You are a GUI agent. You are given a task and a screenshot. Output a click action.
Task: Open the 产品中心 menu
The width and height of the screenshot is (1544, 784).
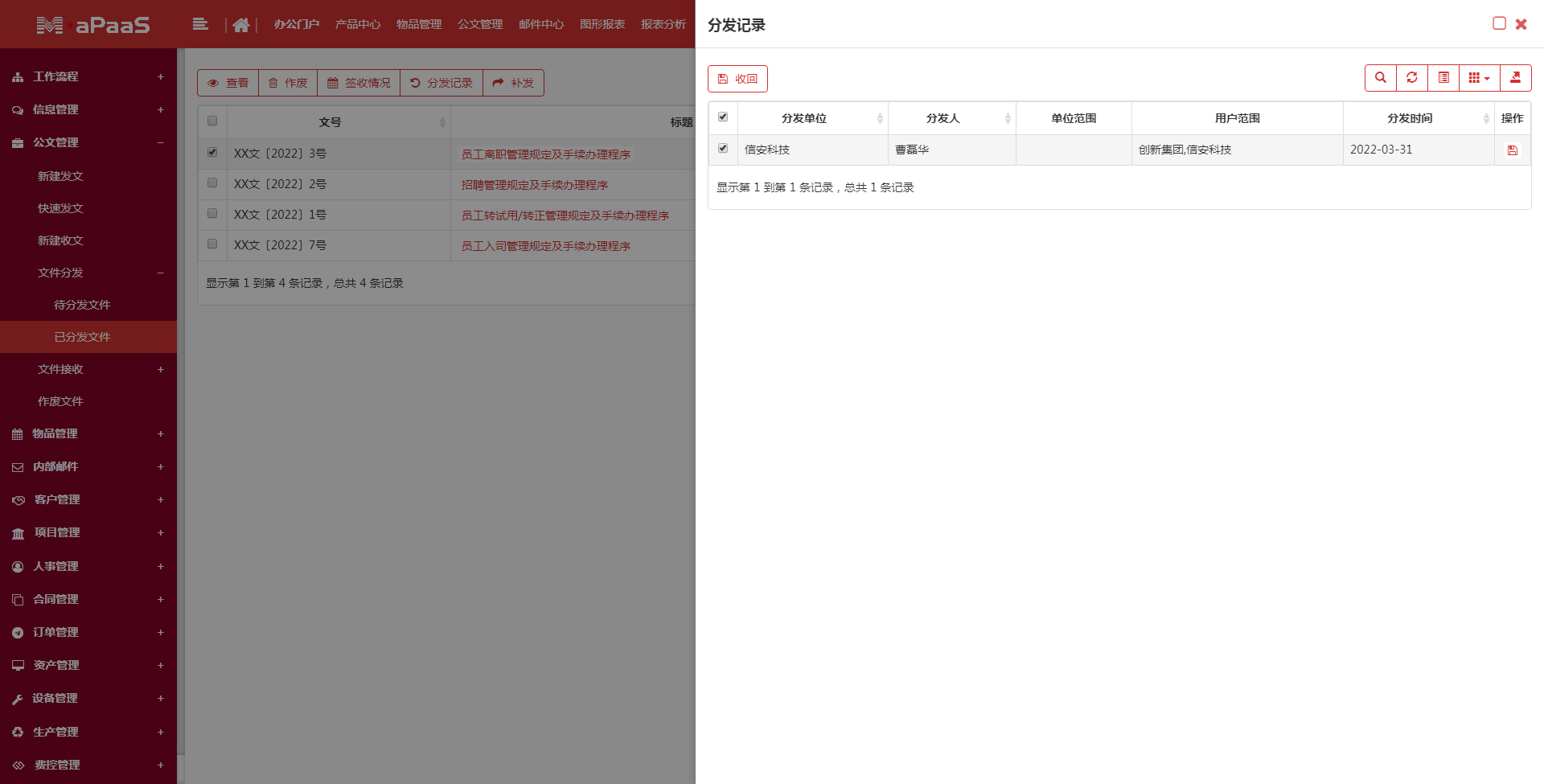pyautogui.click(x=358, y=24)
